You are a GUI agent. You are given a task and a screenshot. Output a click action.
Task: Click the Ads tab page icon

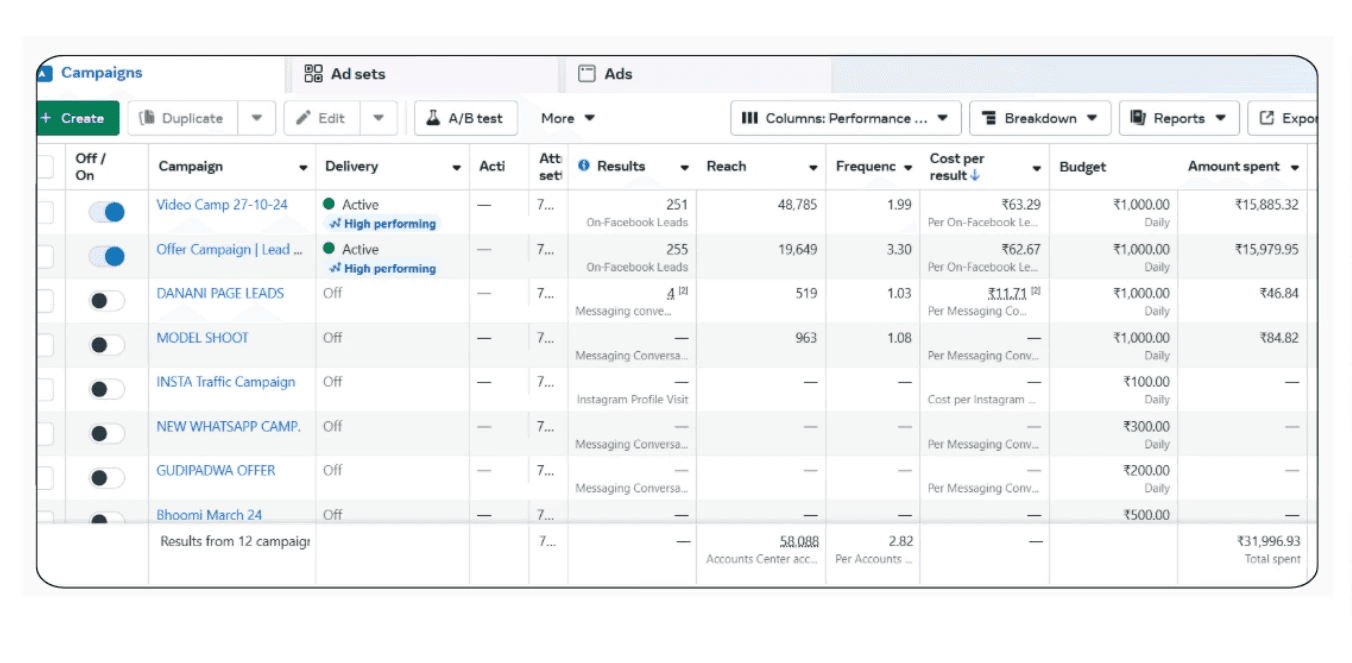click(587, 73)
